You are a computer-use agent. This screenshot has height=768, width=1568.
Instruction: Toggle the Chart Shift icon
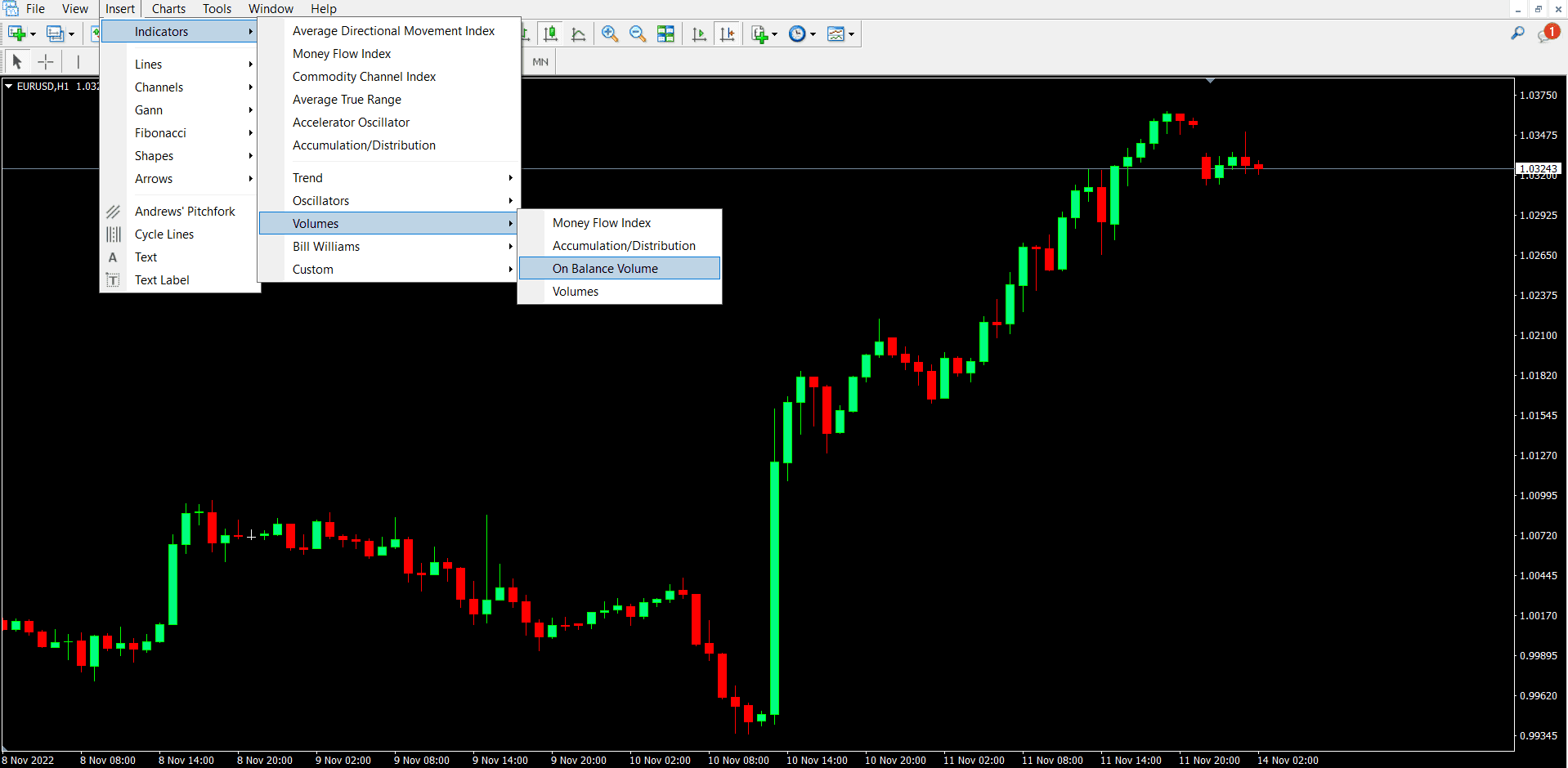727,33
